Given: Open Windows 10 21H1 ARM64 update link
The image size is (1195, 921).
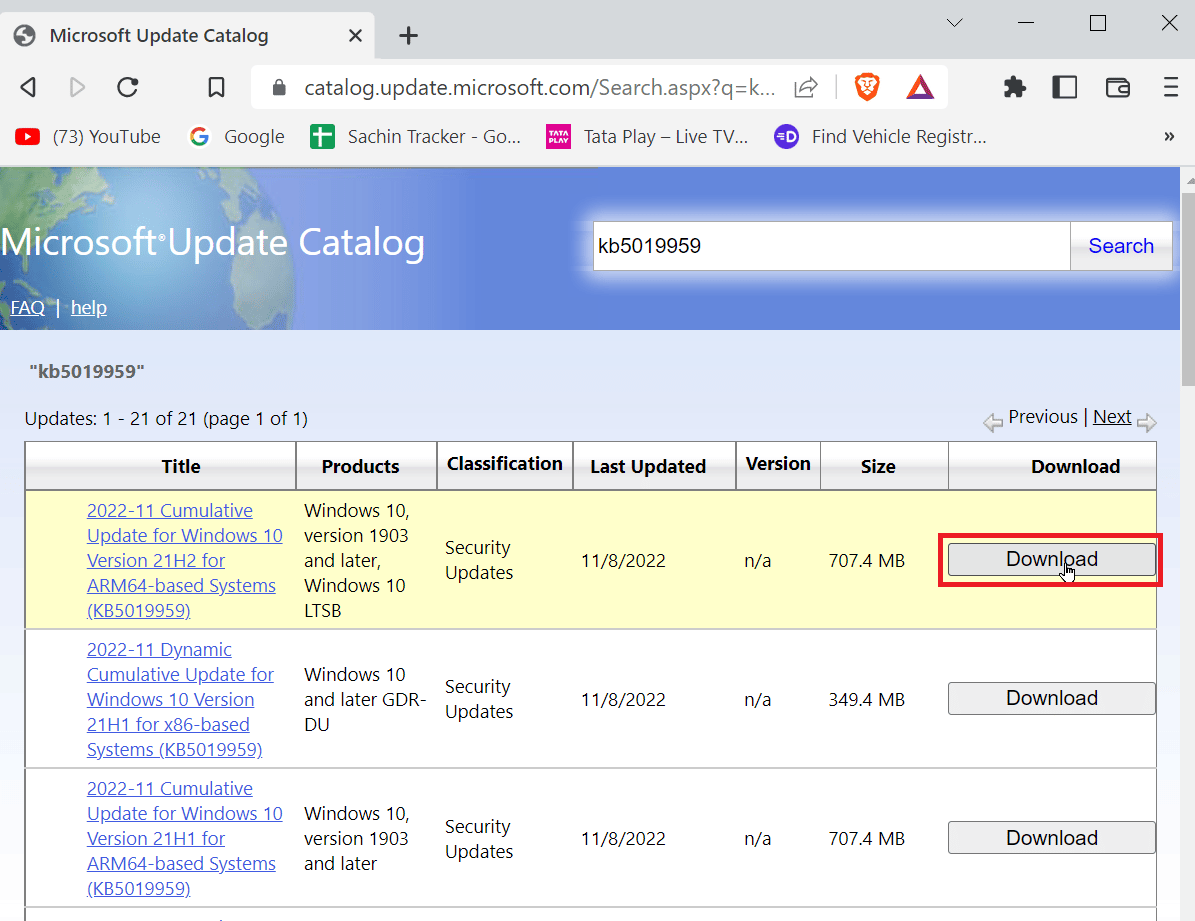Looking at the screenshot, I should pos(184,839).
